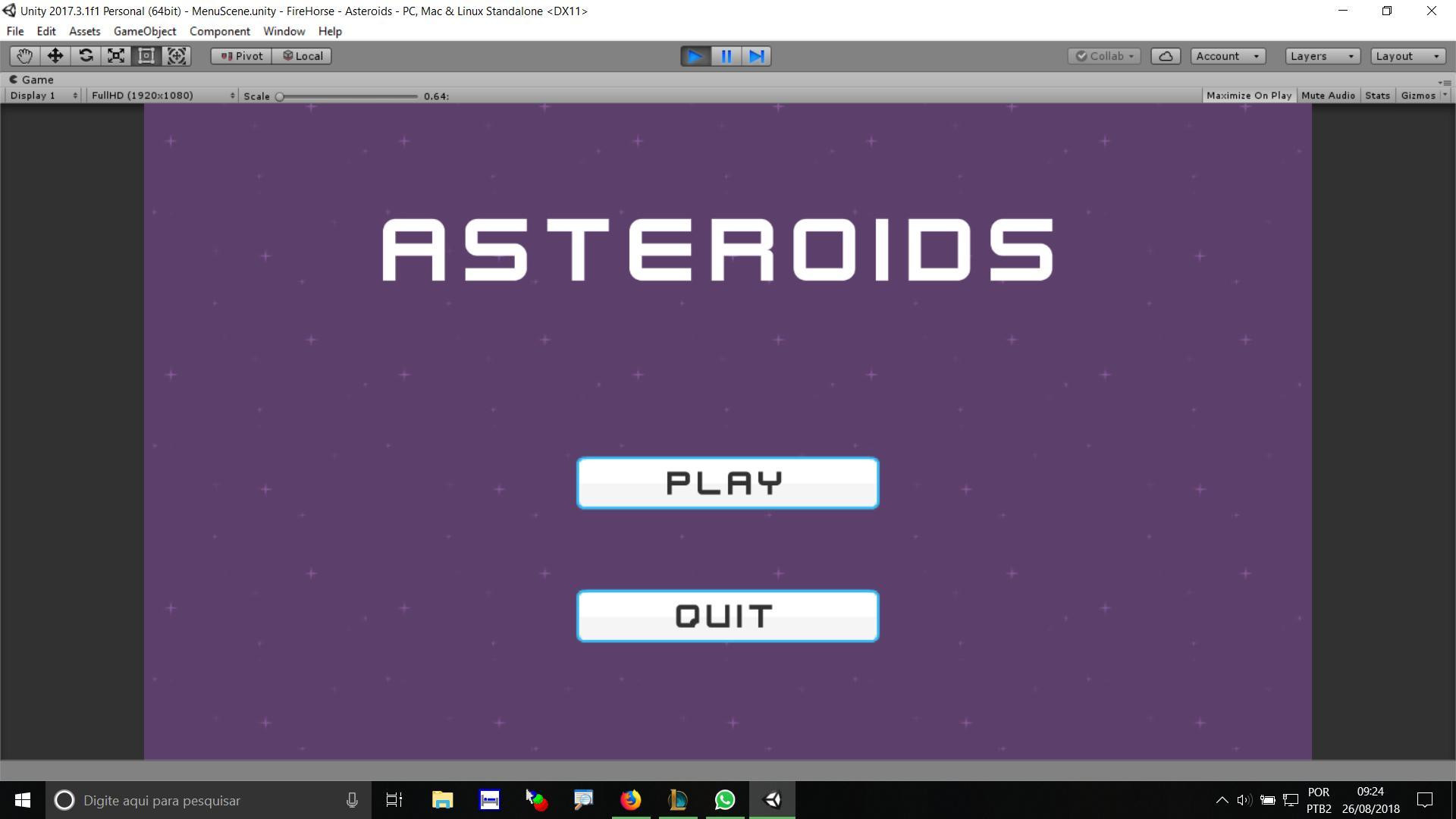Open the Assets menu
1456x819 pixels.
[84, 31]
